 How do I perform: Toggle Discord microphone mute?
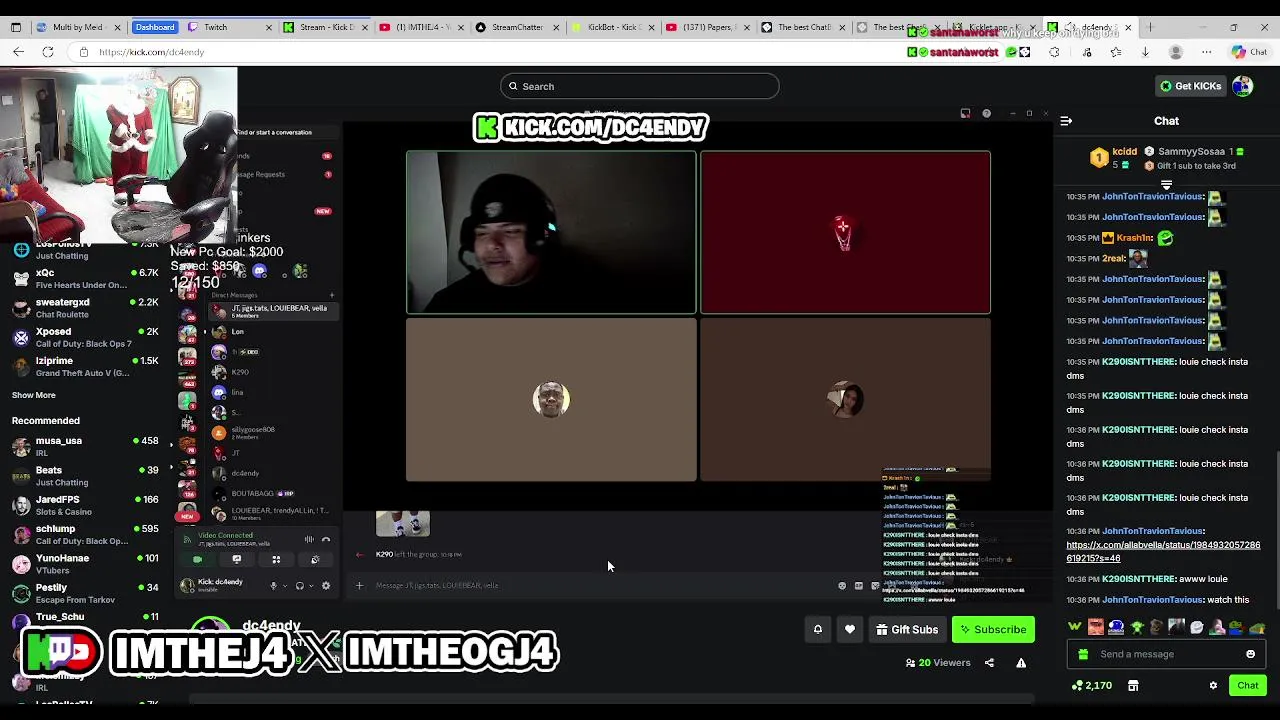(x=273, y=585)
